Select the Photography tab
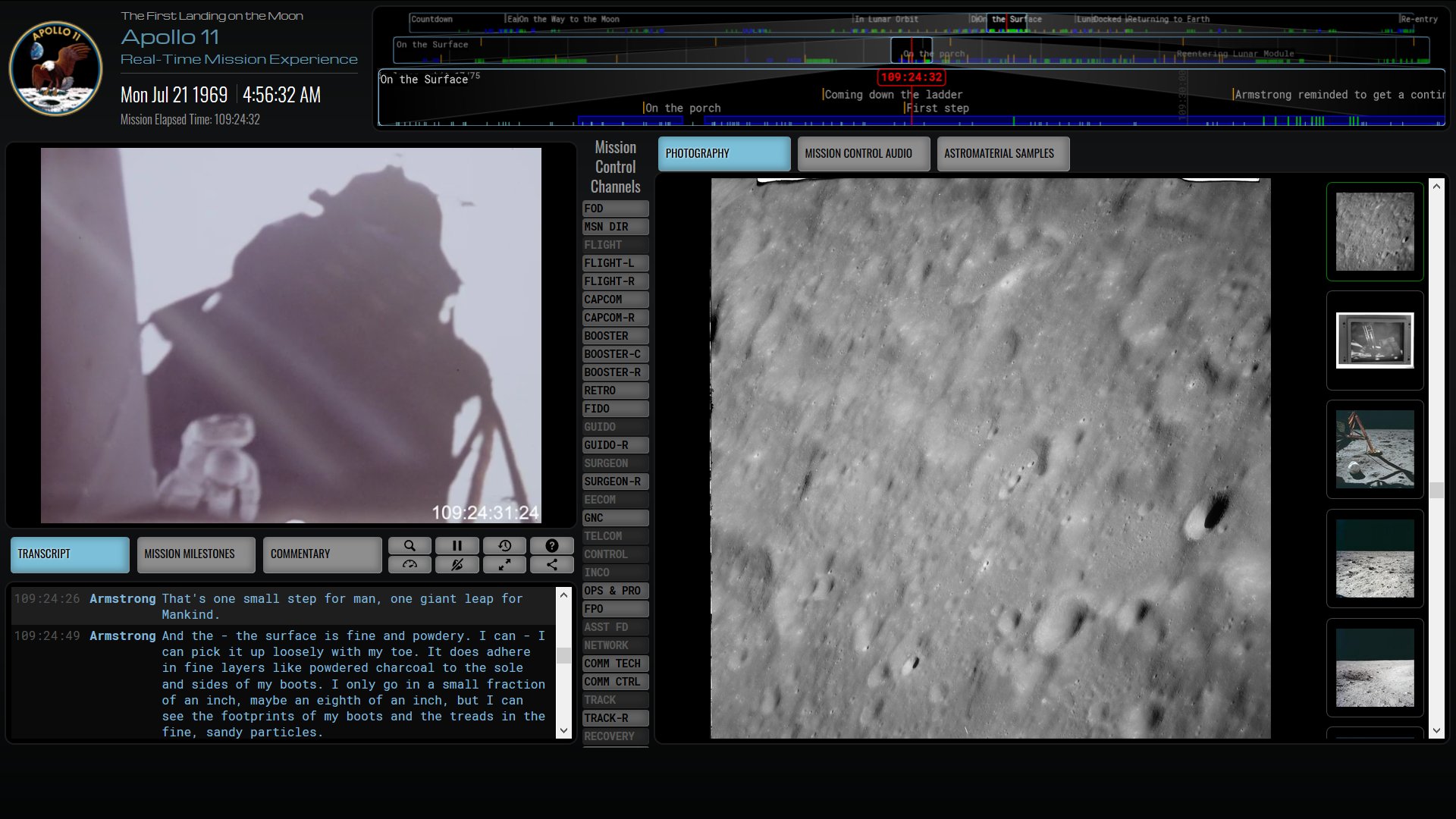 (x=724, y=153)
